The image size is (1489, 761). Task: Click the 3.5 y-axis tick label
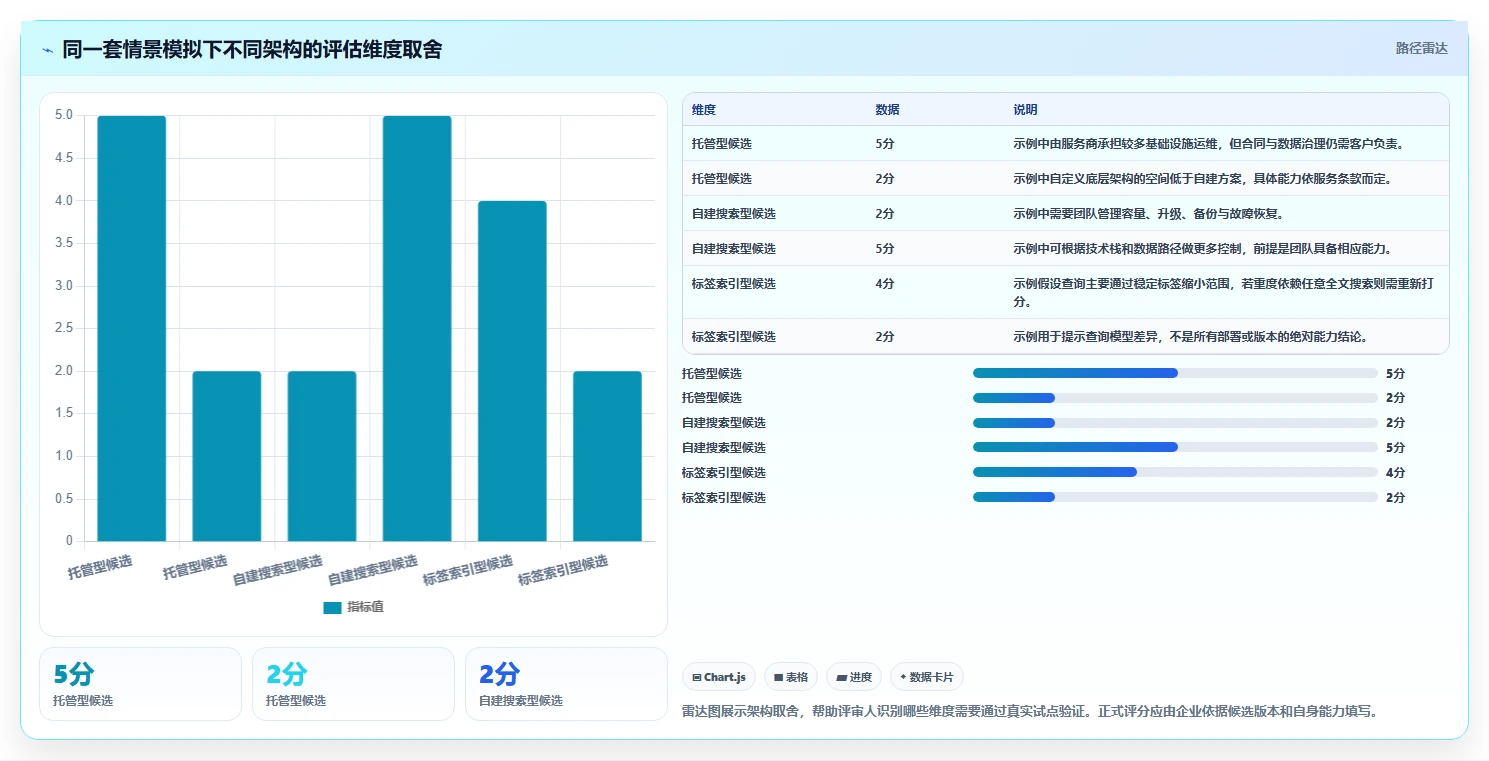(63, 243)
